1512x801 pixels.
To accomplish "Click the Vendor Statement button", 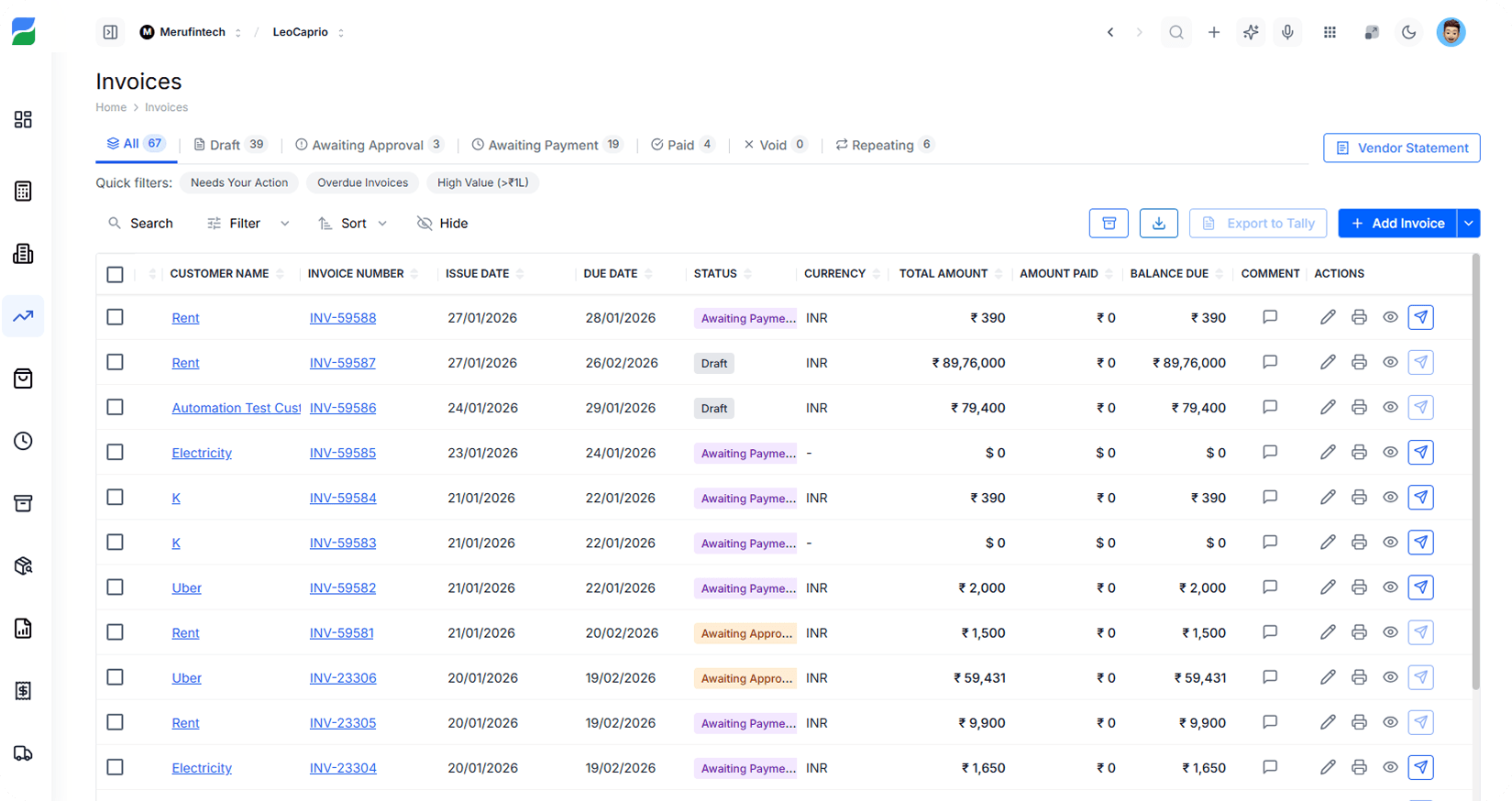I will (x=1401, y=148).
